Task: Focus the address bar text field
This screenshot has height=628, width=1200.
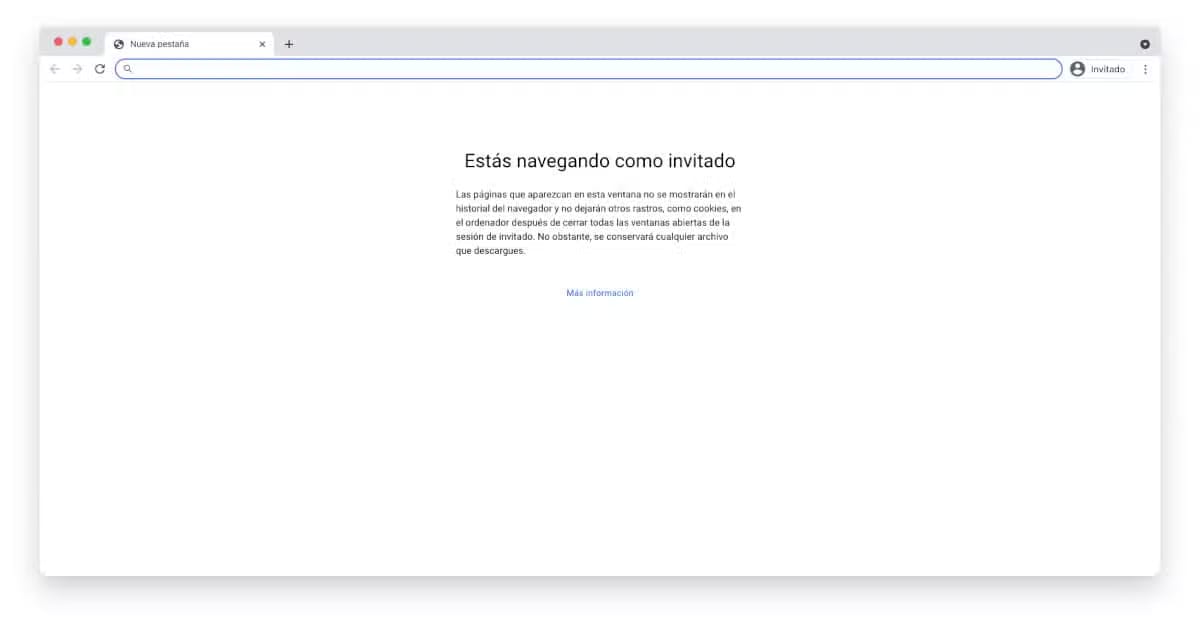Action: (590, 69)
